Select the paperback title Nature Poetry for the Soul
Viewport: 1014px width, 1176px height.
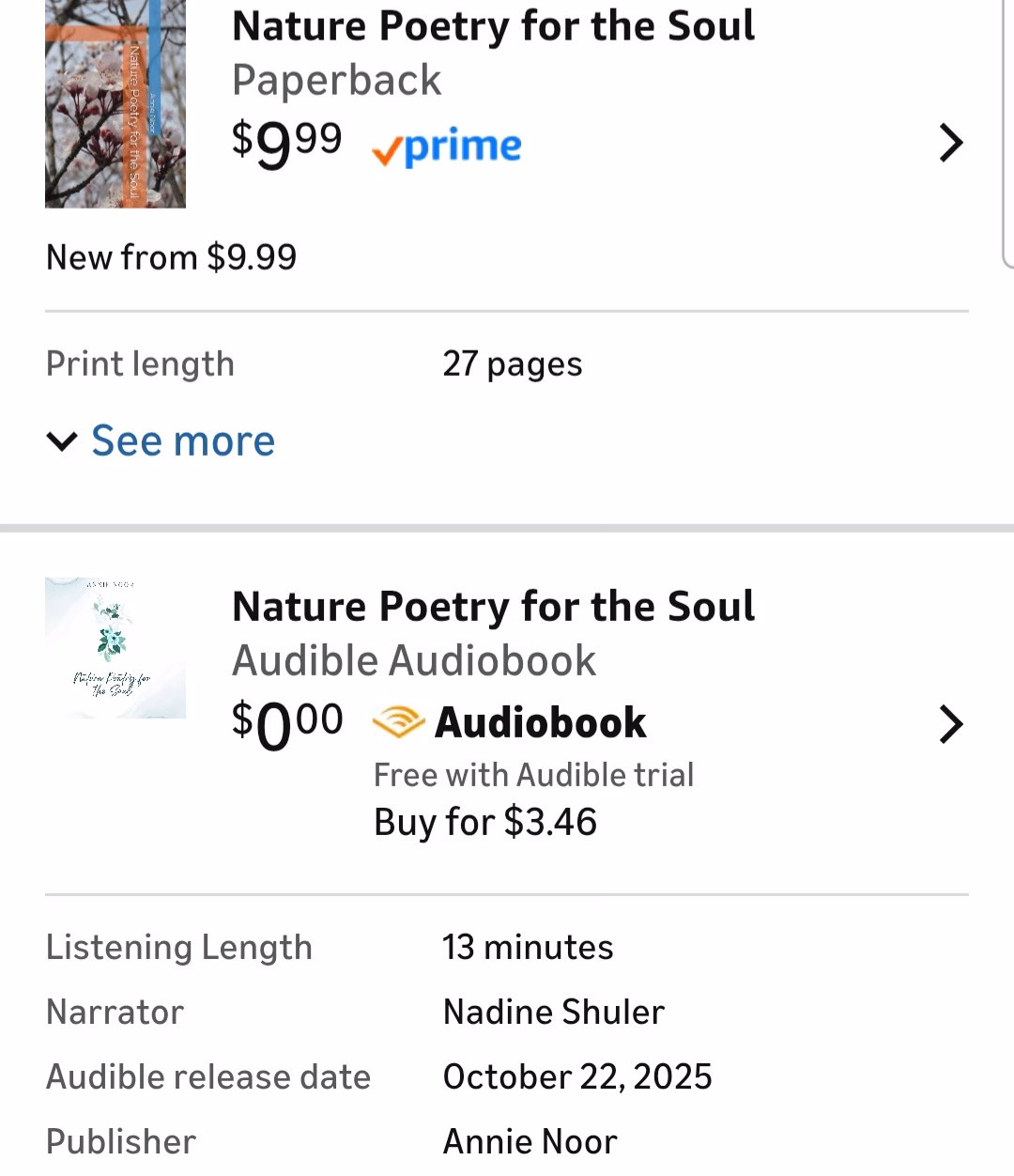click(x=493, y=25)
